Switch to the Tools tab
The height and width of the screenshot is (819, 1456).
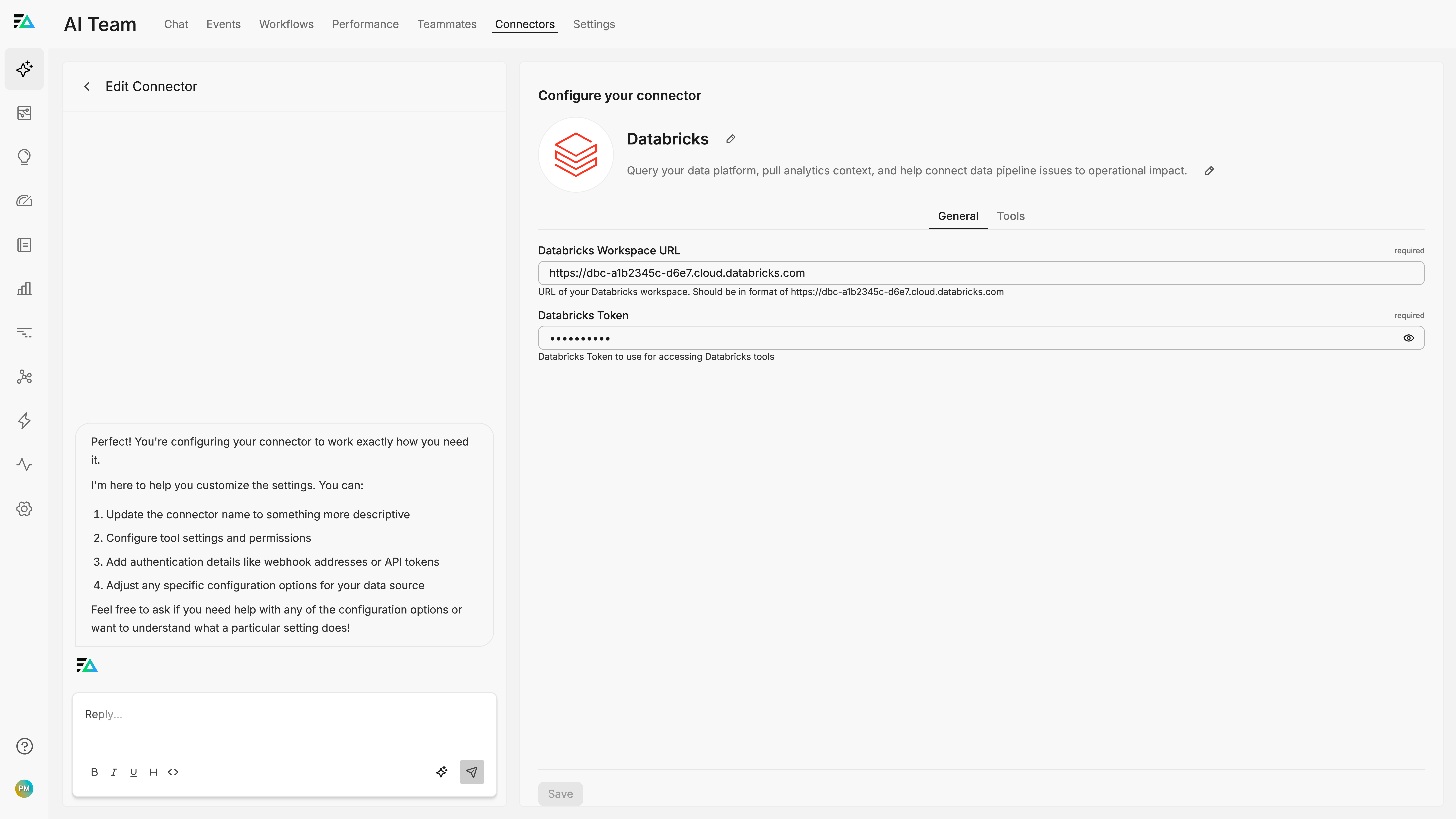[x=1011, y=217]
